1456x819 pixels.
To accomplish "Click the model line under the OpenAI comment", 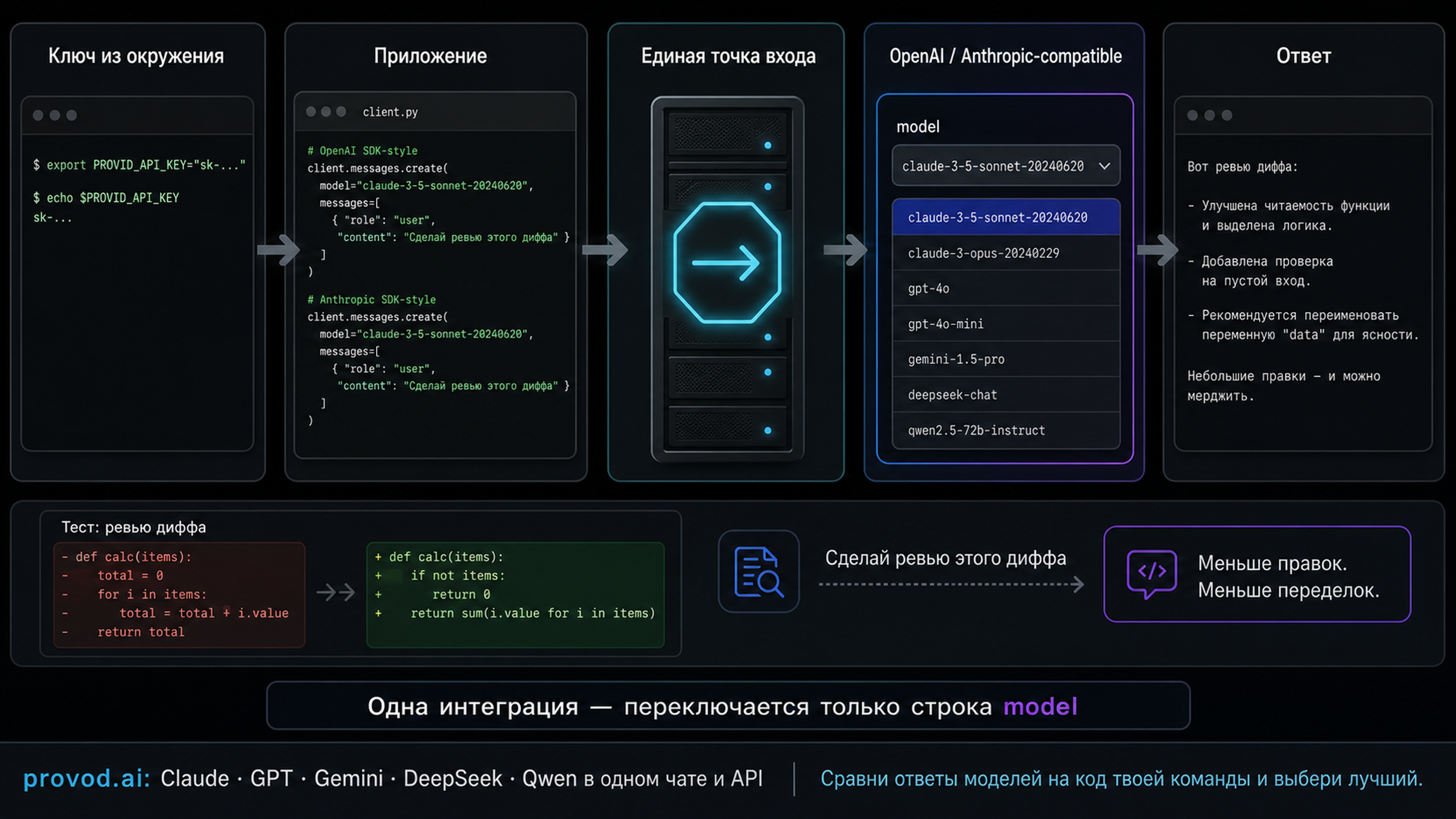I will [426, 185].
